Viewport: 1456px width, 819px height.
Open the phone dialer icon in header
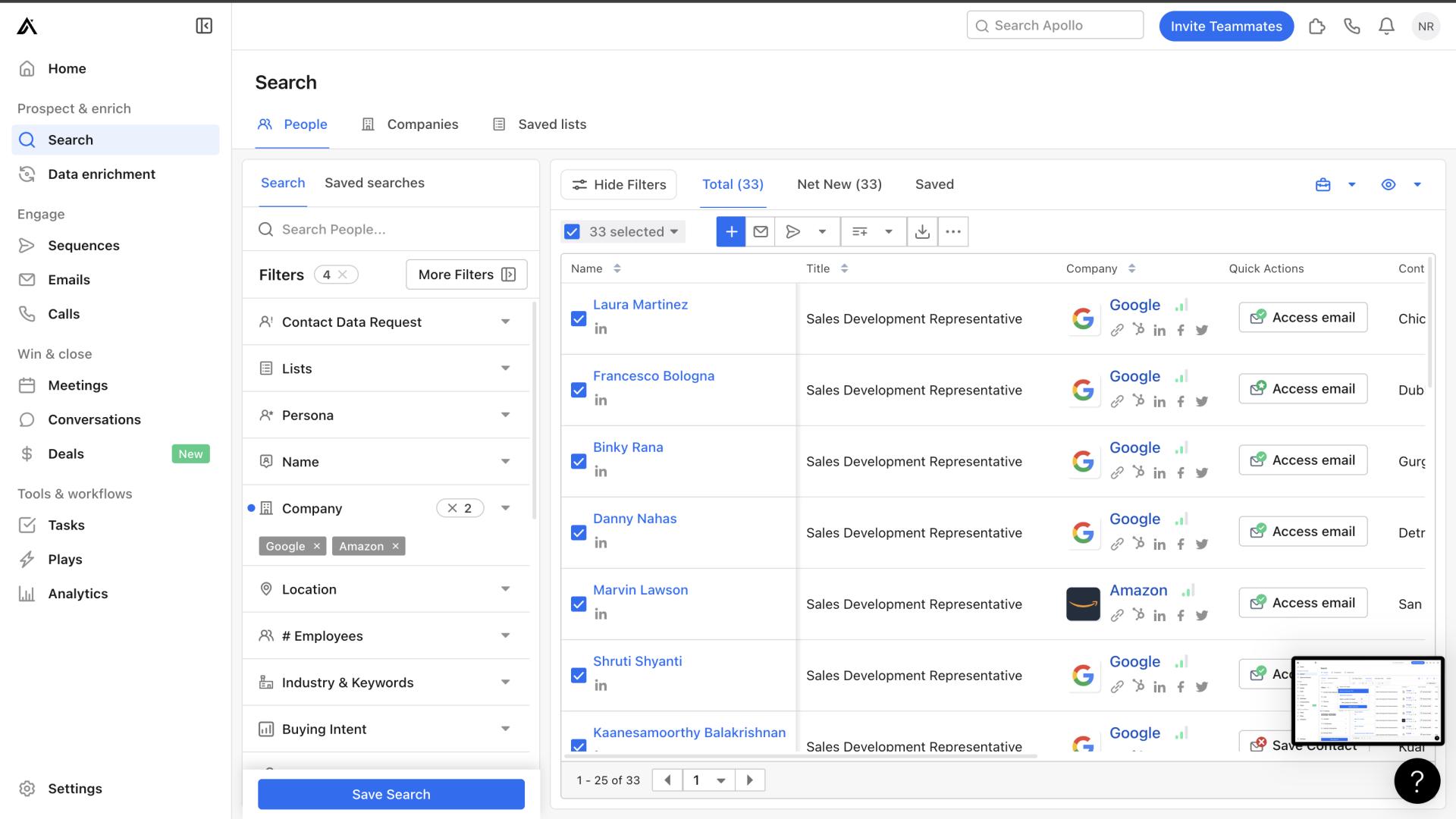tap(1351, 26)
